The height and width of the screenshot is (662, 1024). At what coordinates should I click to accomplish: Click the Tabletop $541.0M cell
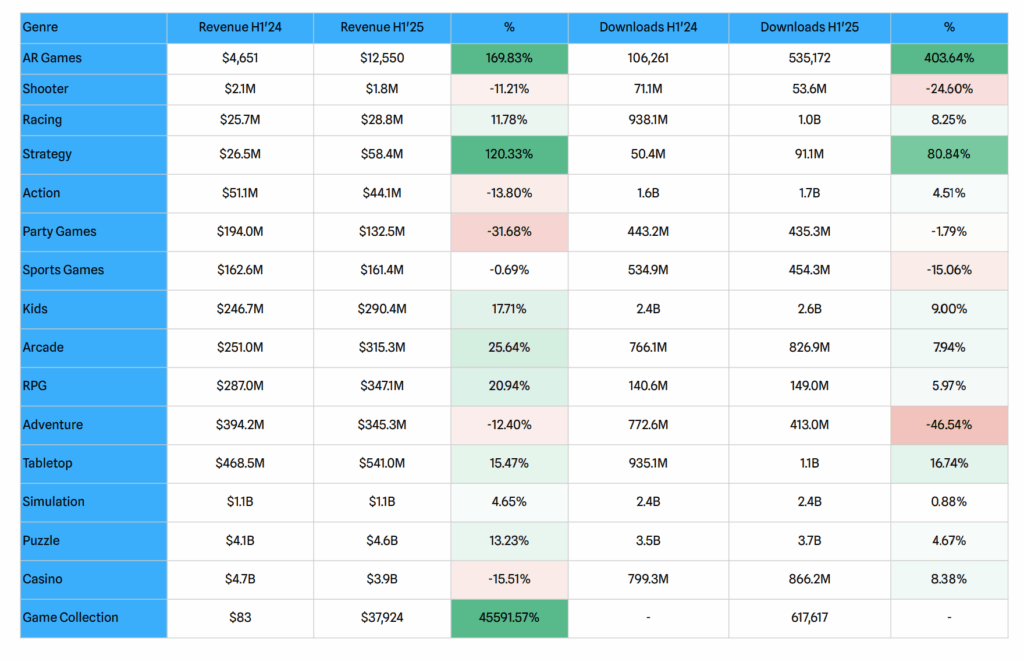(382, 464)
